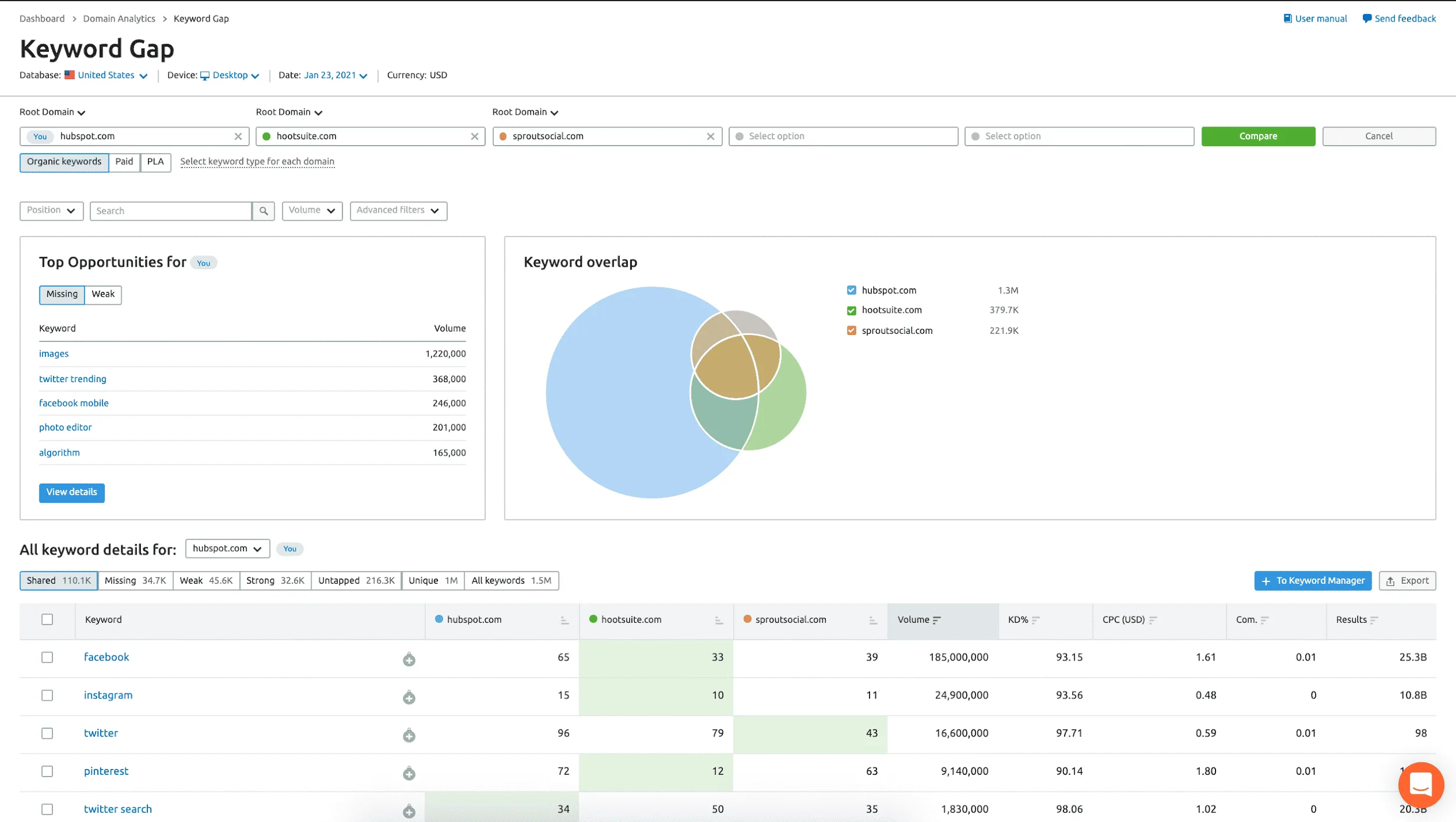Check the instagram row checkbox

(47, 696)
